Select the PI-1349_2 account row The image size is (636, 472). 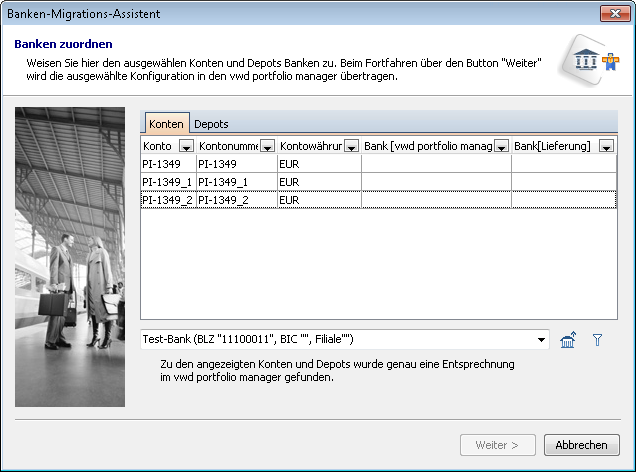click(167, 200)
